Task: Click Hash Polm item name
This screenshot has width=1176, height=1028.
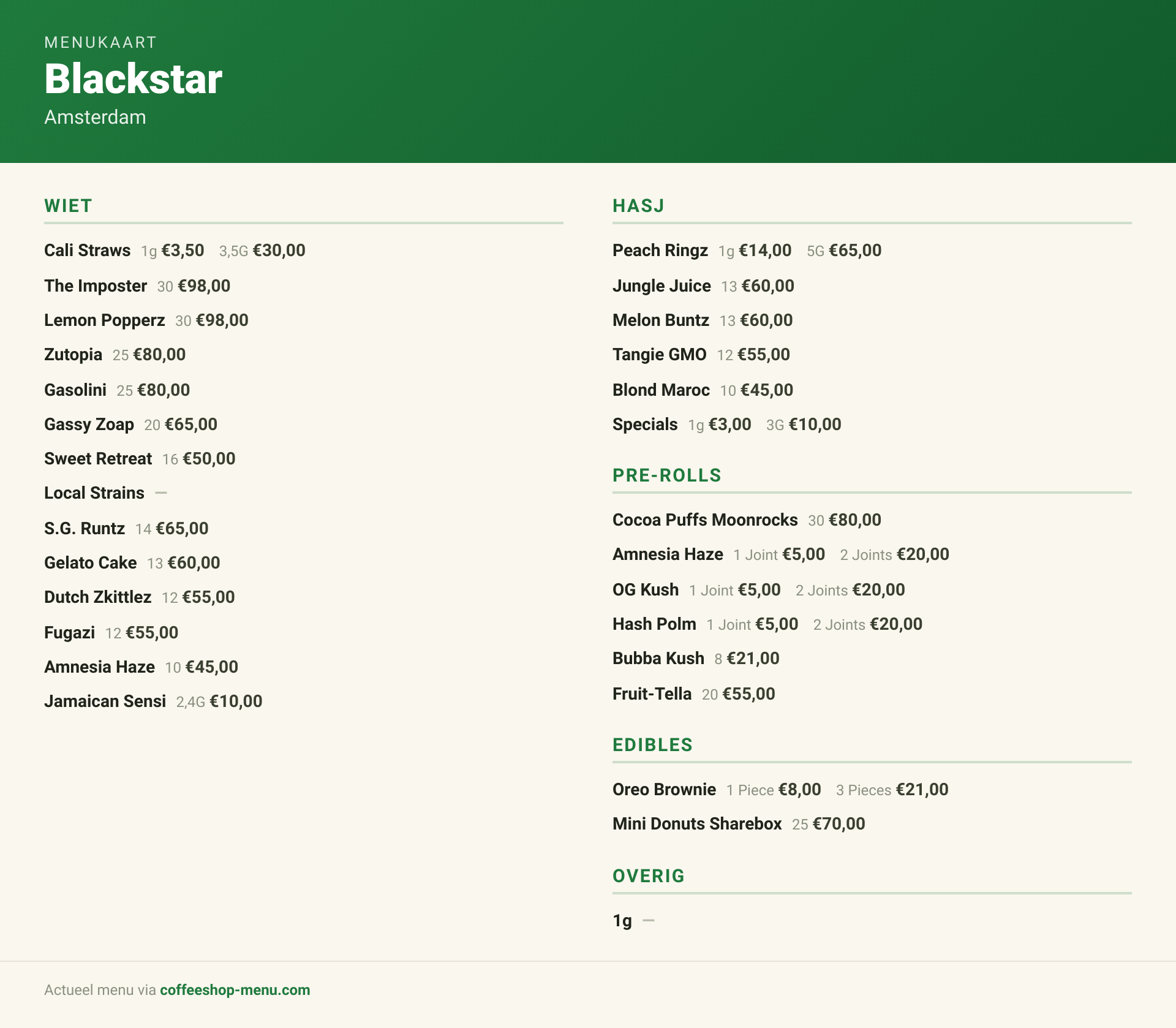Action: point(654,624)
